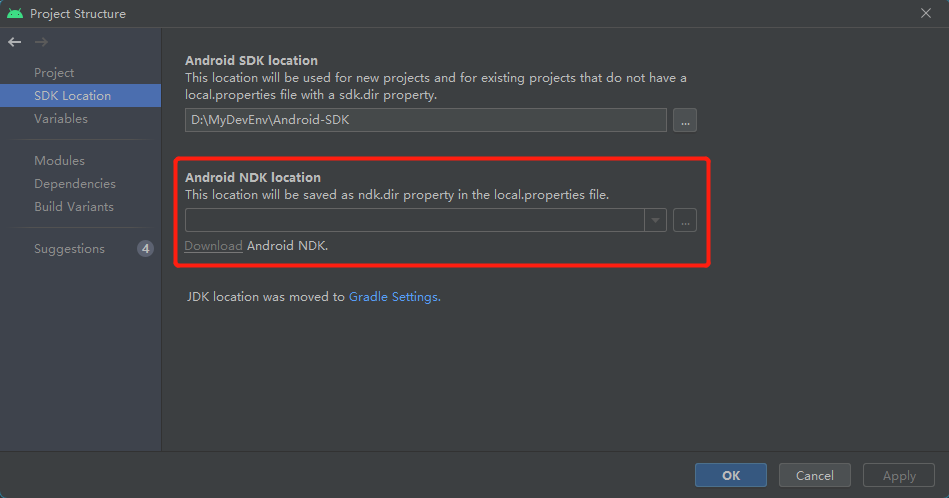Open the Project section
Screen dimensions: 949x498
[54, 73]
